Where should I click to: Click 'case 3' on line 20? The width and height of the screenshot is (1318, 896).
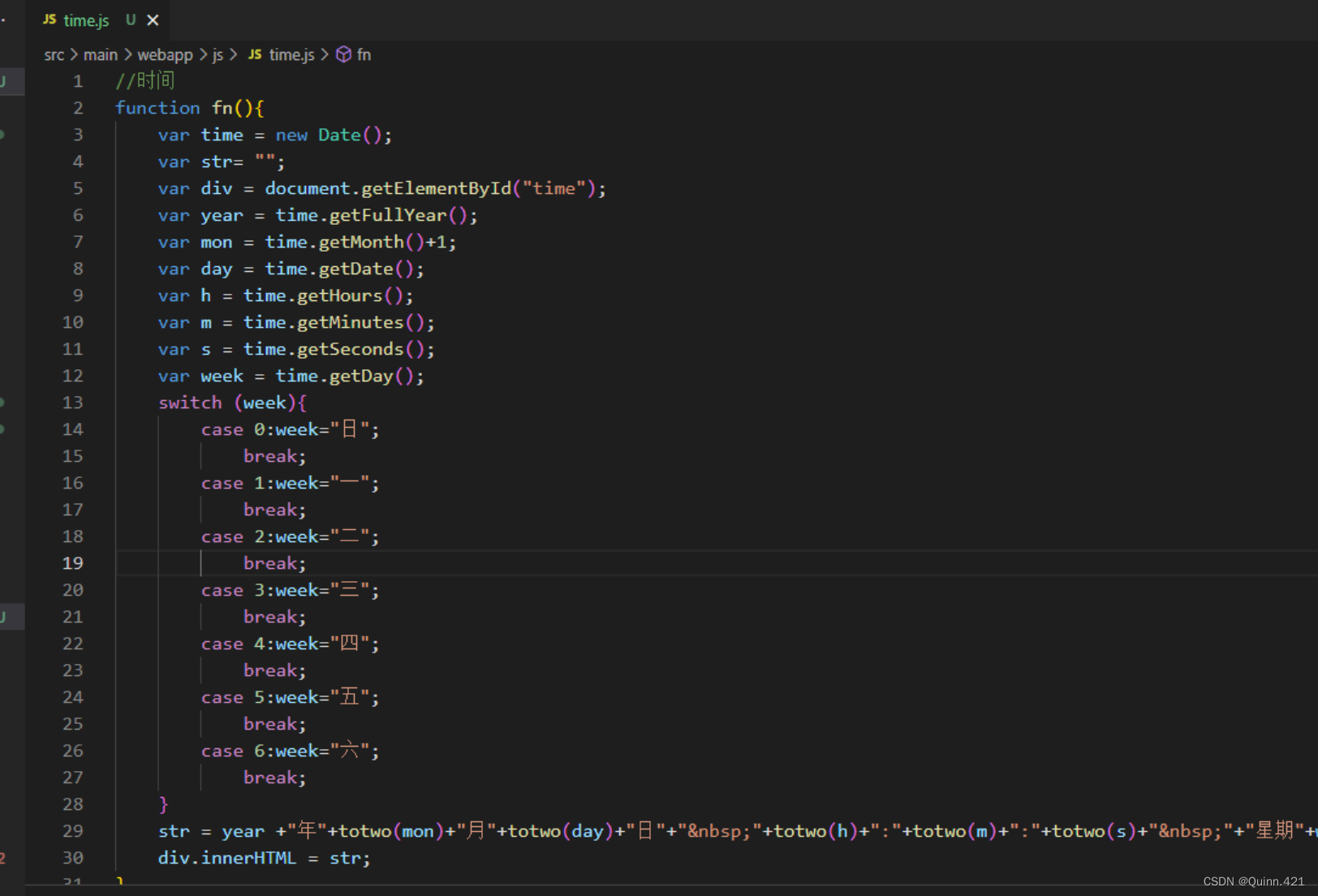pos(233,590)
